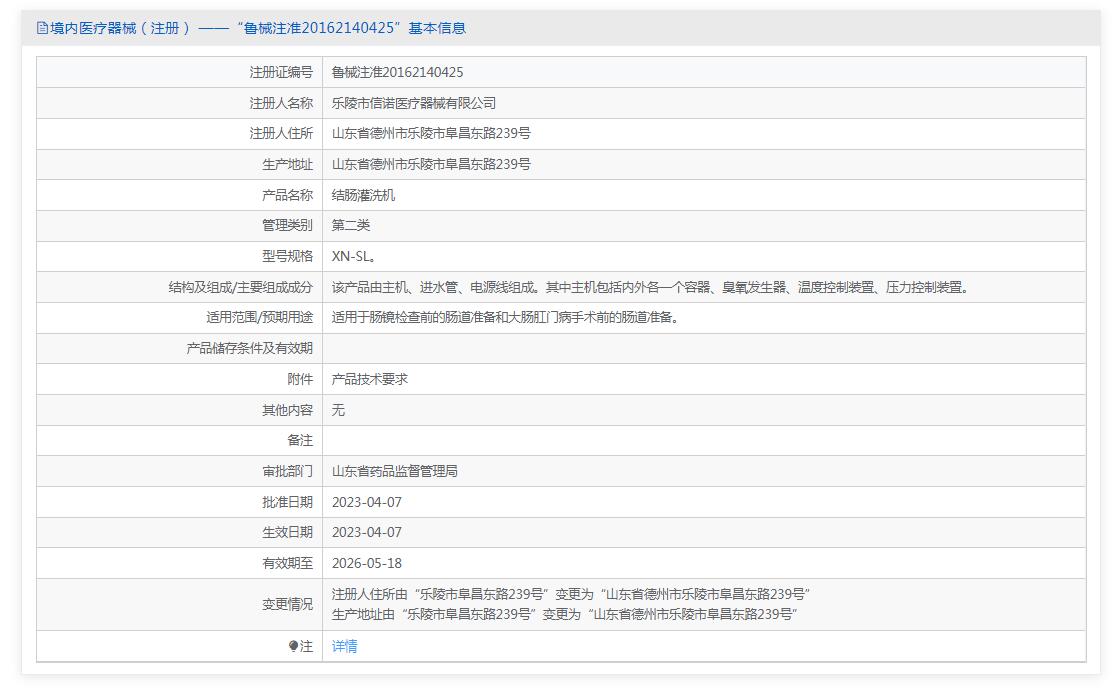Select the expiry date 2026-05-18
This screenshot has width=1119, height=697.
pyautogui.click(x=367, y=564)
